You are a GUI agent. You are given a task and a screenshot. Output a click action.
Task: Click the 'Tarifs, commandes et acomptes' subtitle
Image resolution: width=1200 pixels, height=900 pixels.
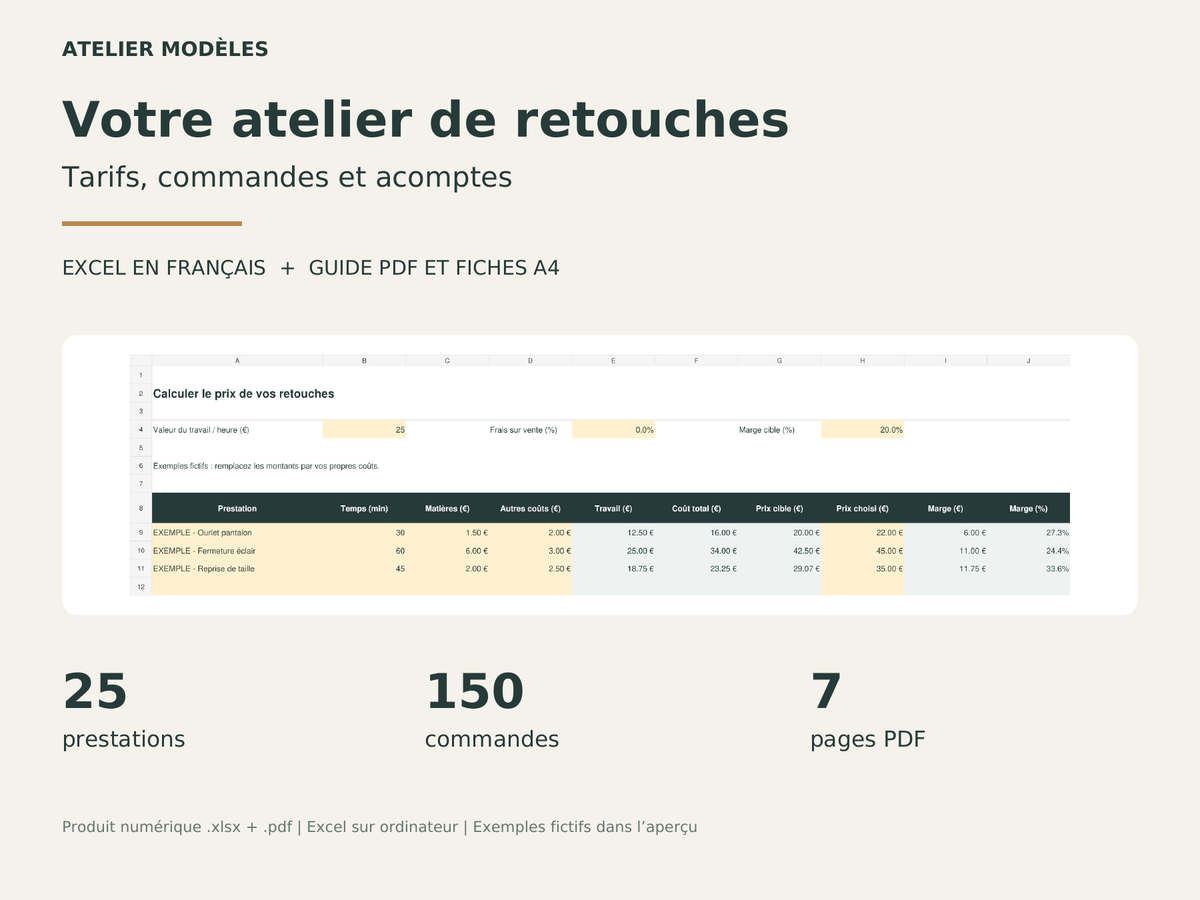[x=287, y=177]
